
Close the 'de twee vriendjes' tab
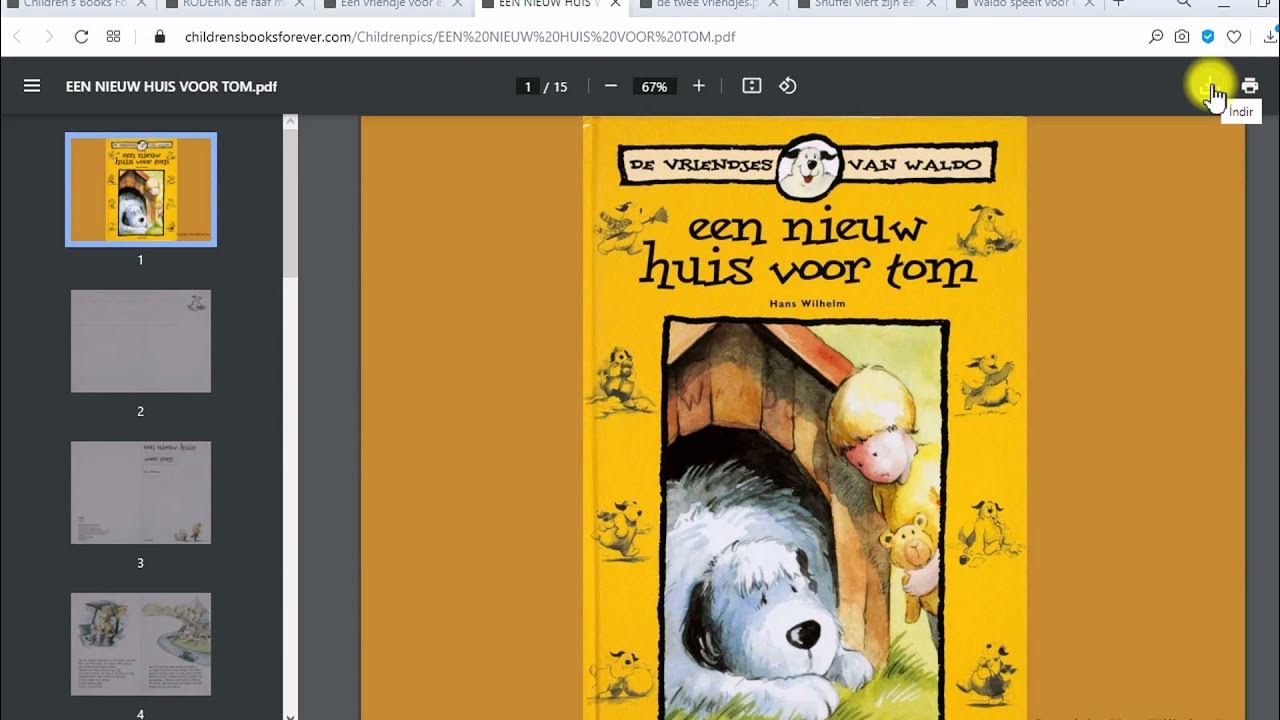[x=774, y=4]
